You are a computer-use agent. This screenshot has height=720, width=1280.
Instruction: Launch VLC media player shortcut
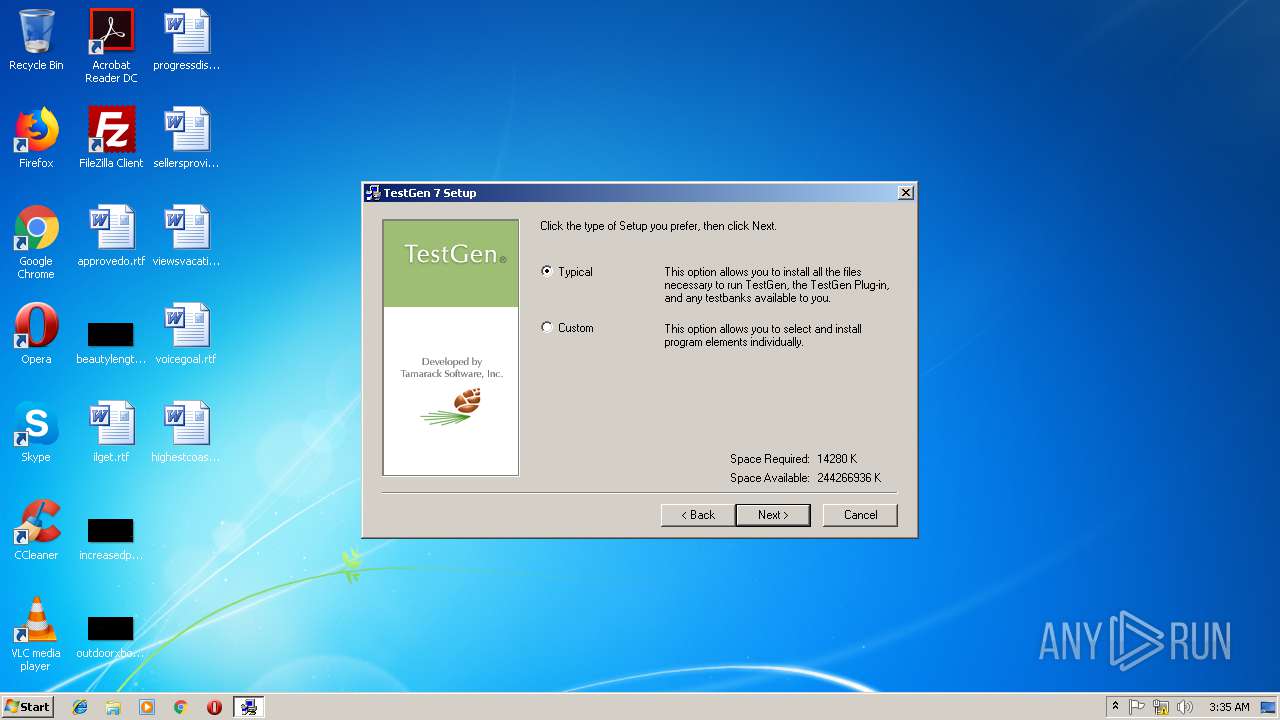pos(36,634)
